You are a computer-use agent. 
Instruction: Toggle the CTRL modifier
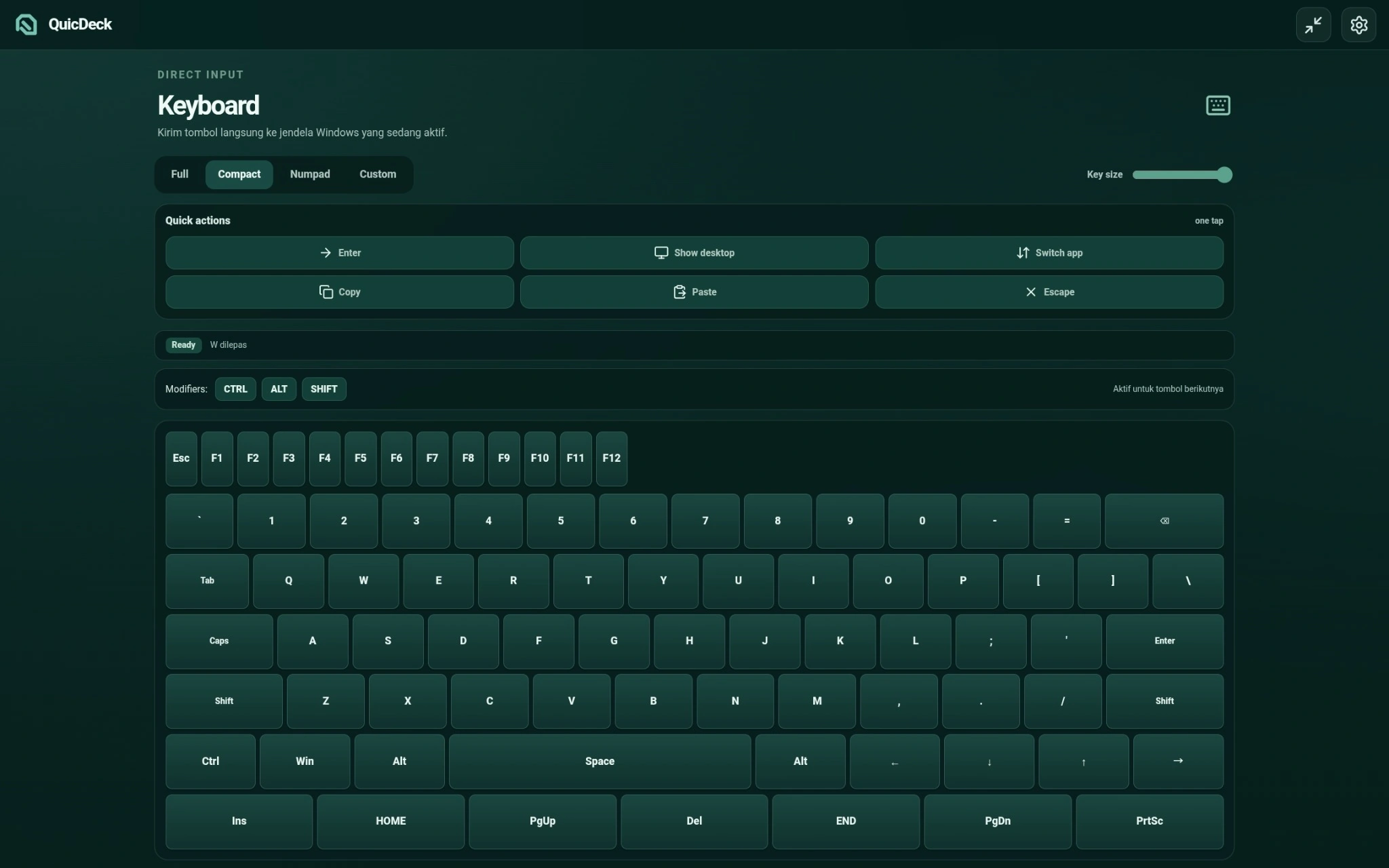pos(235,389)
